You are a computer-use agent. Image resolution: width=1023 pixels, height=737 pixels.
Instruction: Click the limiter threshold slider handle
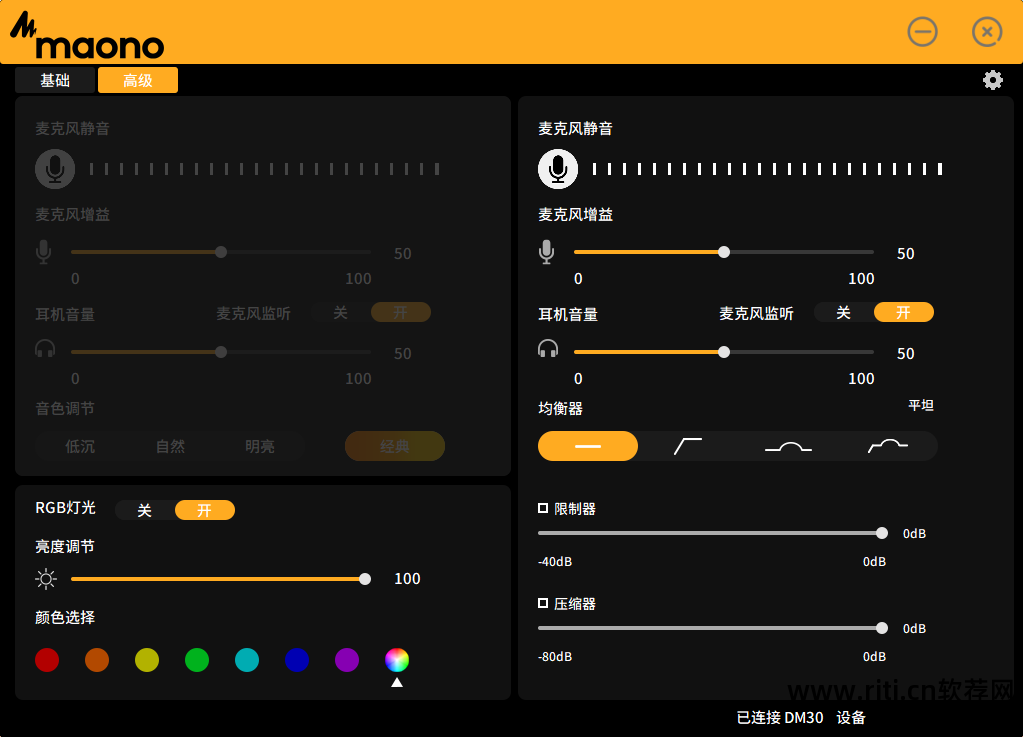click(x=881, y=533)
